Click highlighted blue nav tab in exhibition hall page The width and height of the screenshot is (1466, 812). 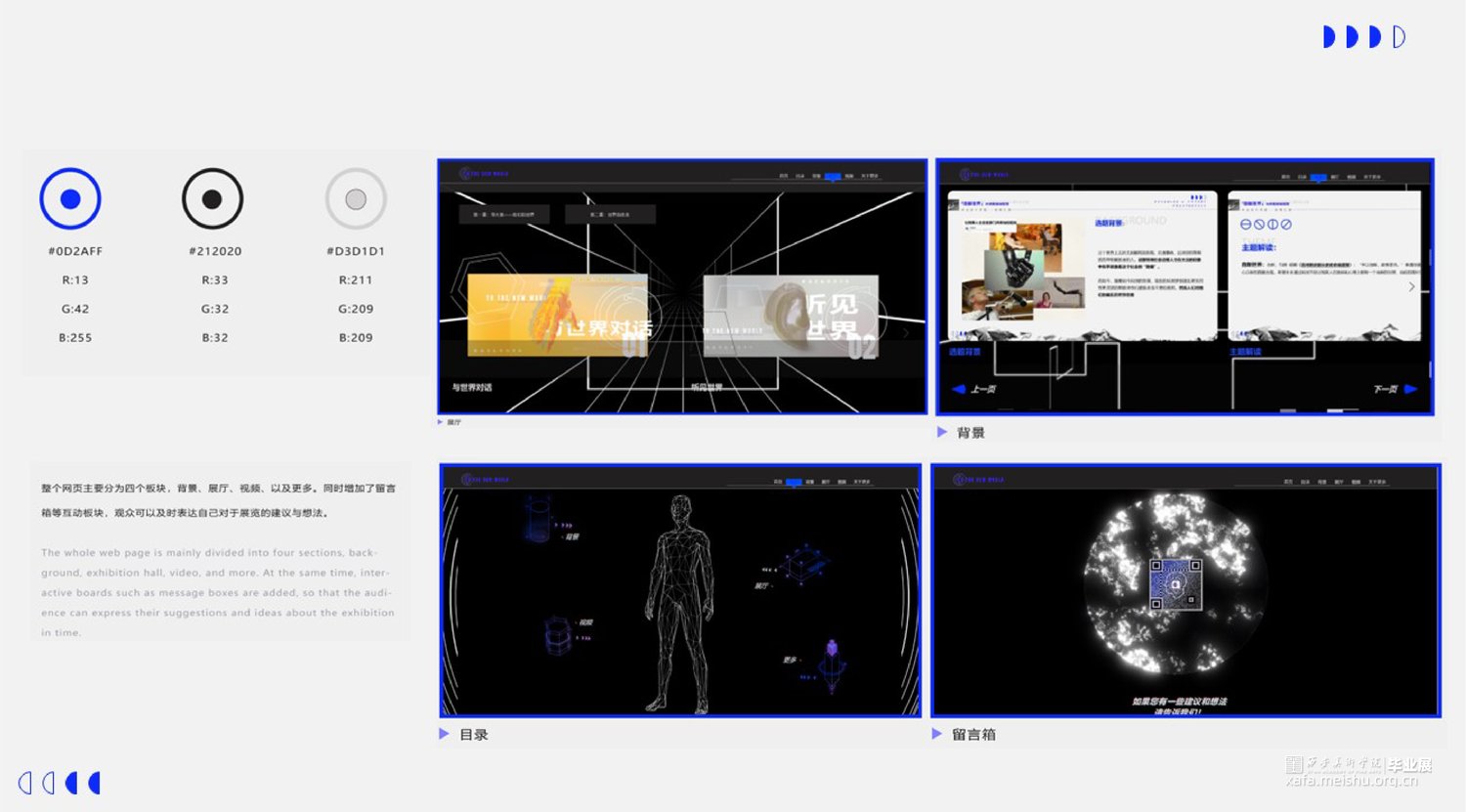point(833,177)
